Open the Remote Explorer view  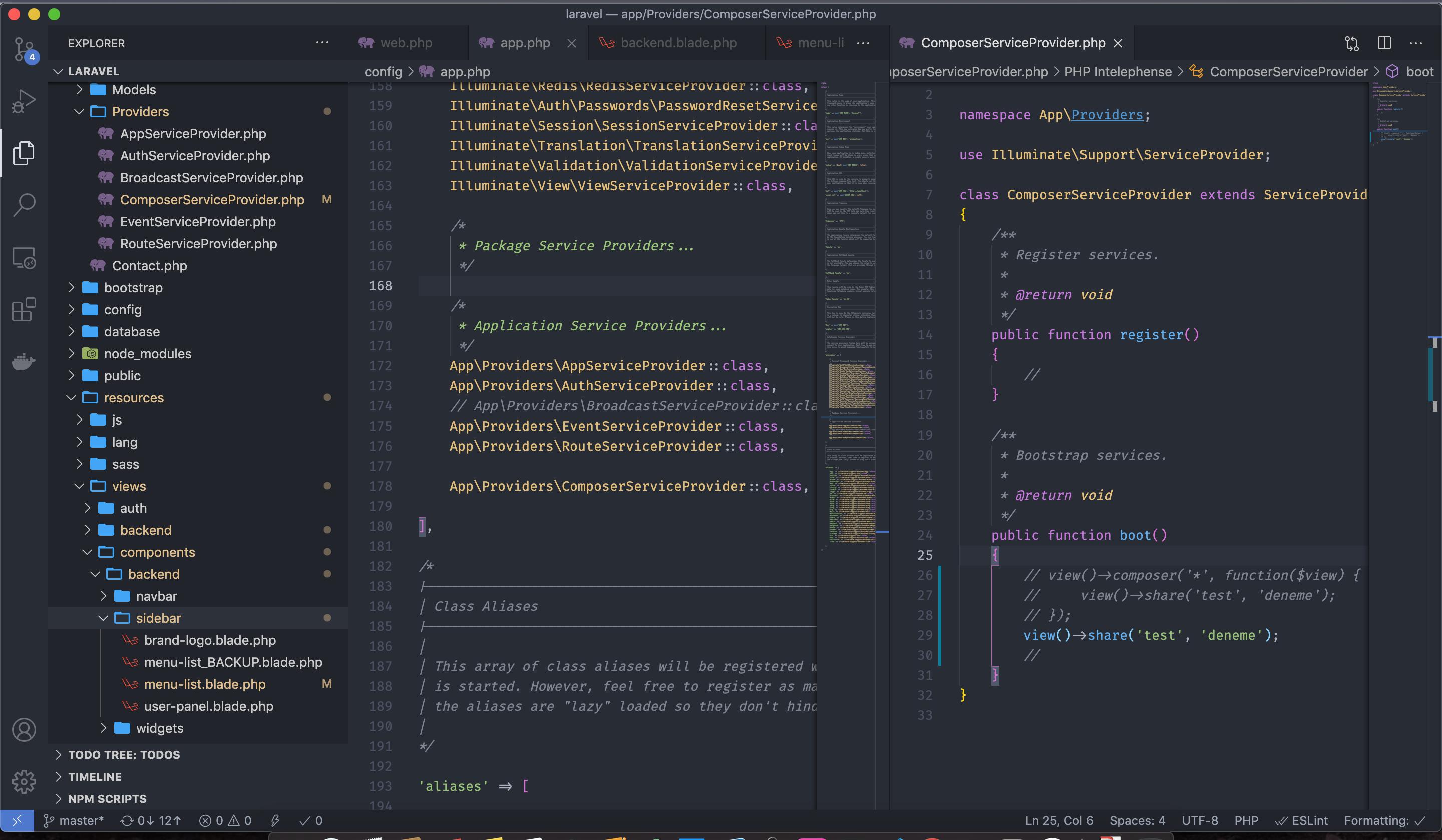(x=24, y=258)
